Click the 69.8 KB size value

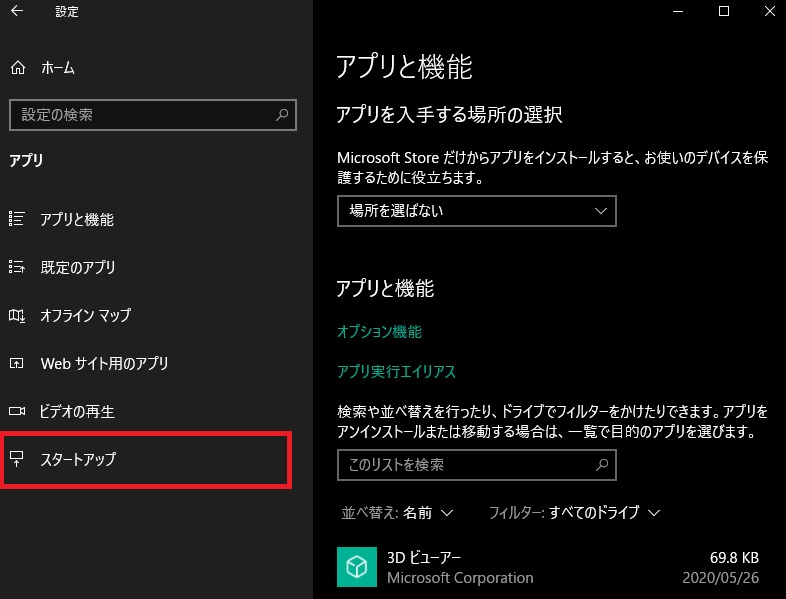point(734,557)
